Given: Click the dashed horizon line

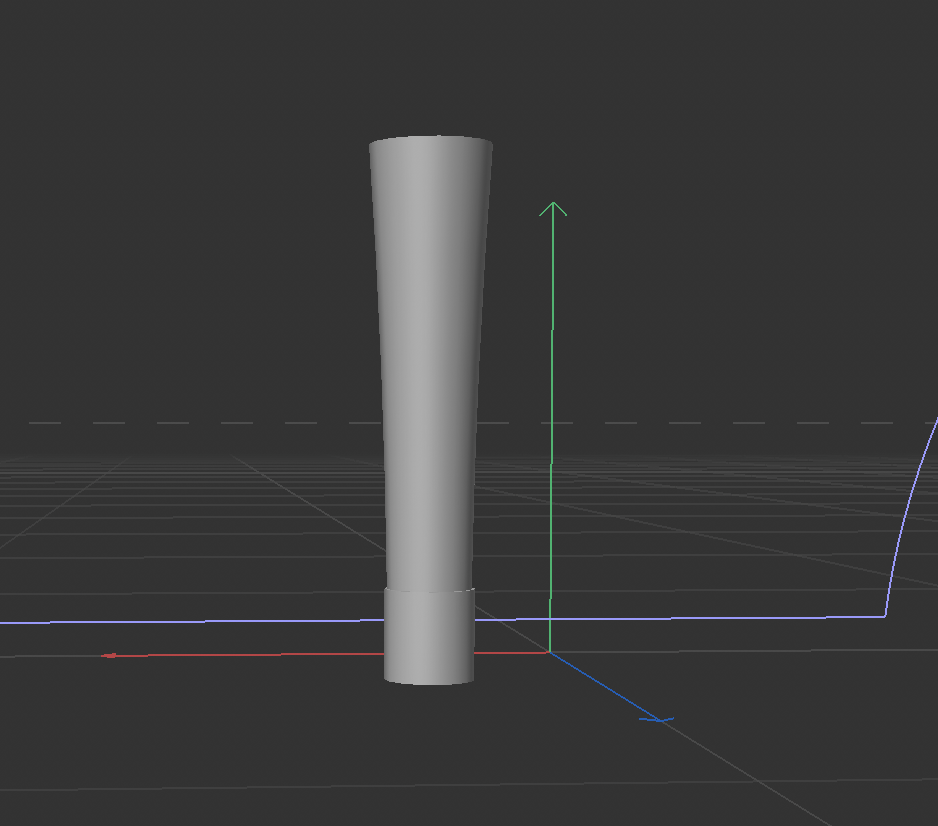Looking at the screenshot, I should click(x=200, y=423).
